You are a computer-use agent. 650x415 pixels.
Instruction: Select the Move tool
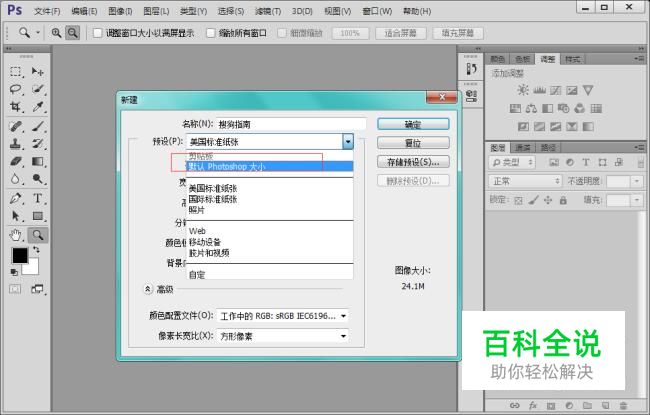pyautogui.click(x=38, y=72)
